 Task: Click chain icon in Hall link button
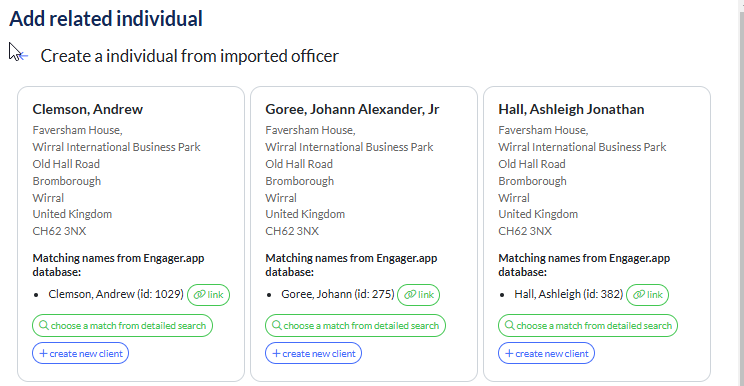(x=639, y=295)
